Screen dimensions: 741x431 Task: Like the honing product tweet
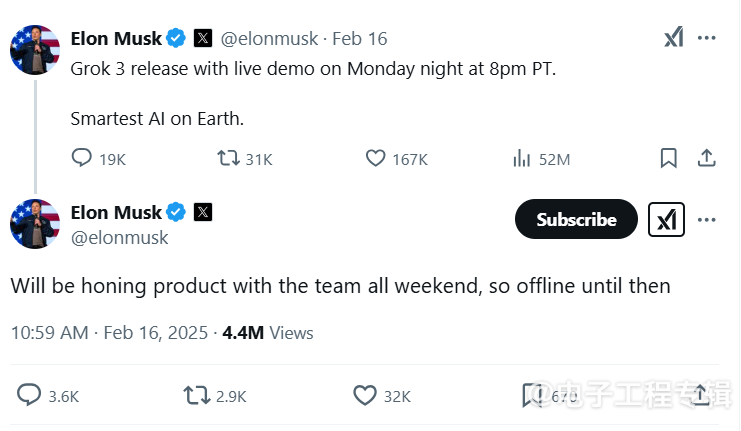pyautogui.click(x=365, y=396)
